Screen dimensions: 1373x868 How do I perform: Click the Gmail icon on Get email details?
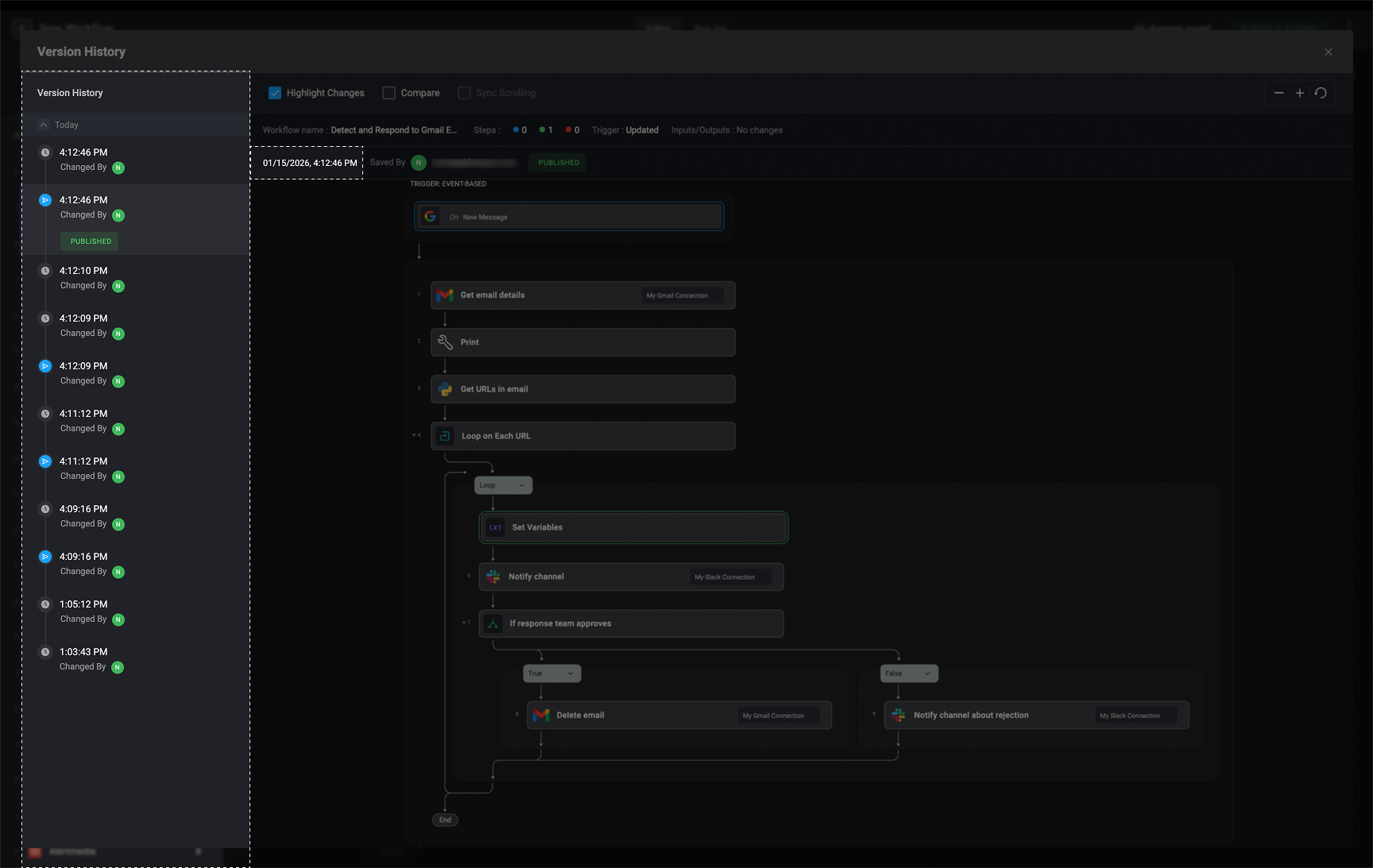(445, 295)
